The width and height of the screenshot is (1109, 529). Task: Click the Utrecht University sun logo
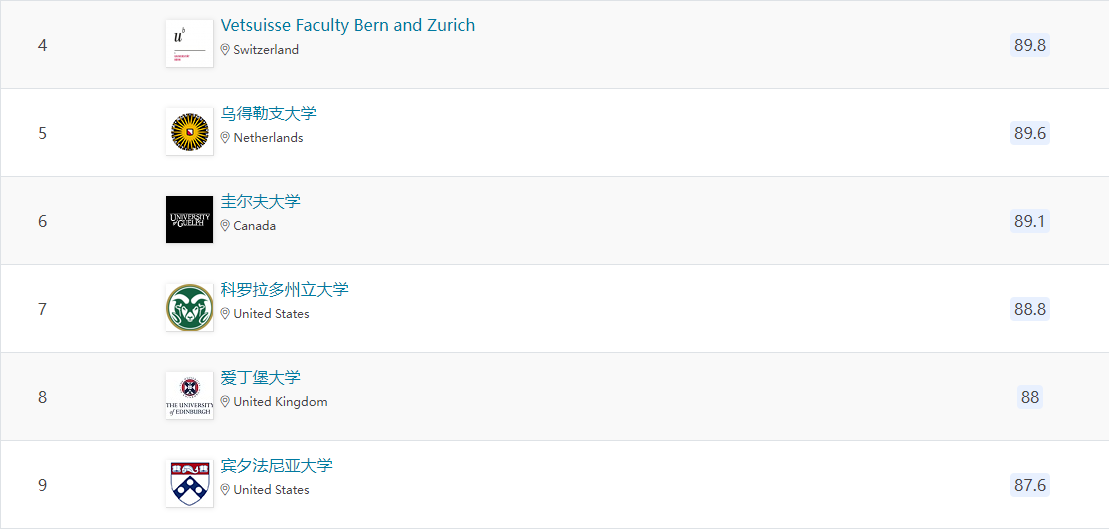tap(189, 132)
